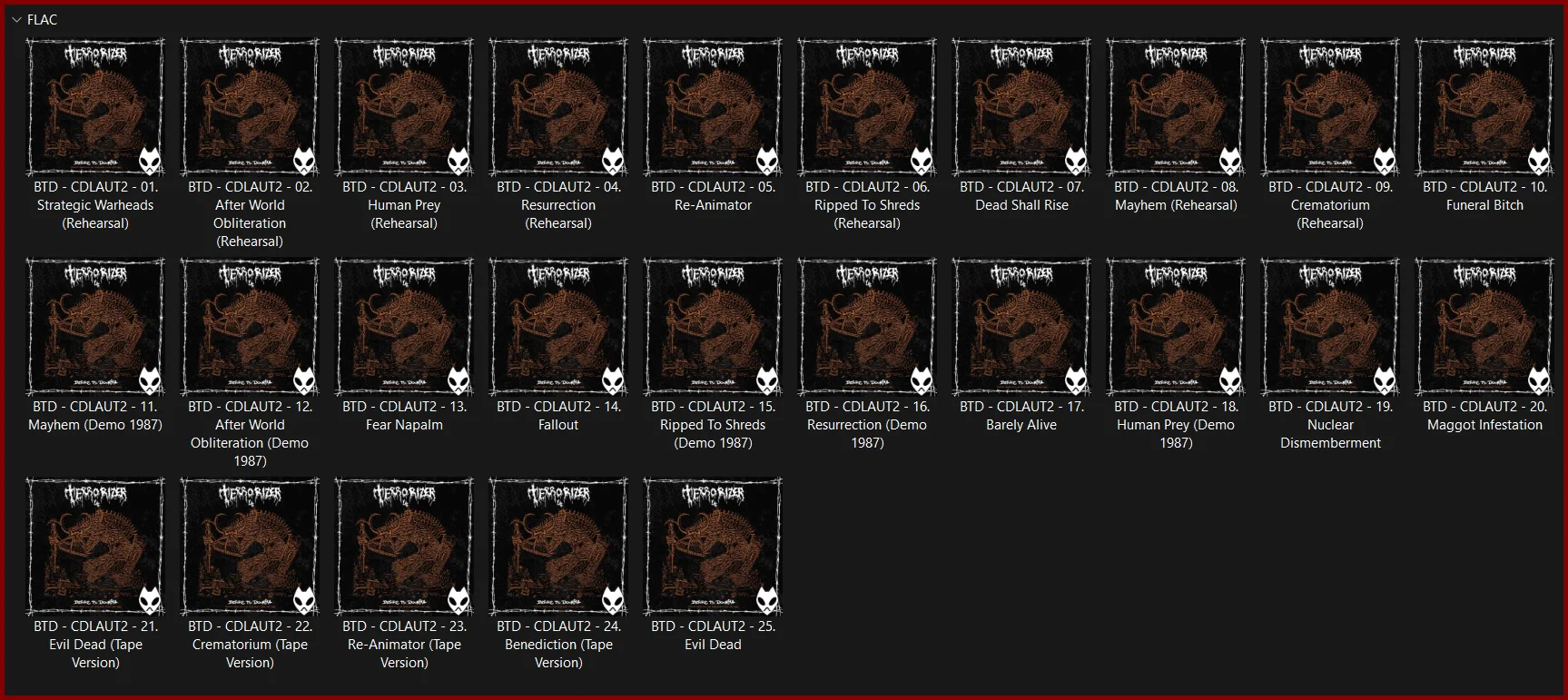Click filename 'BTD - CDLAUT2 - 06. Ripped To Shreds (Rehearsal)'
Screen dimensions: 1568x700
(867, 205)
